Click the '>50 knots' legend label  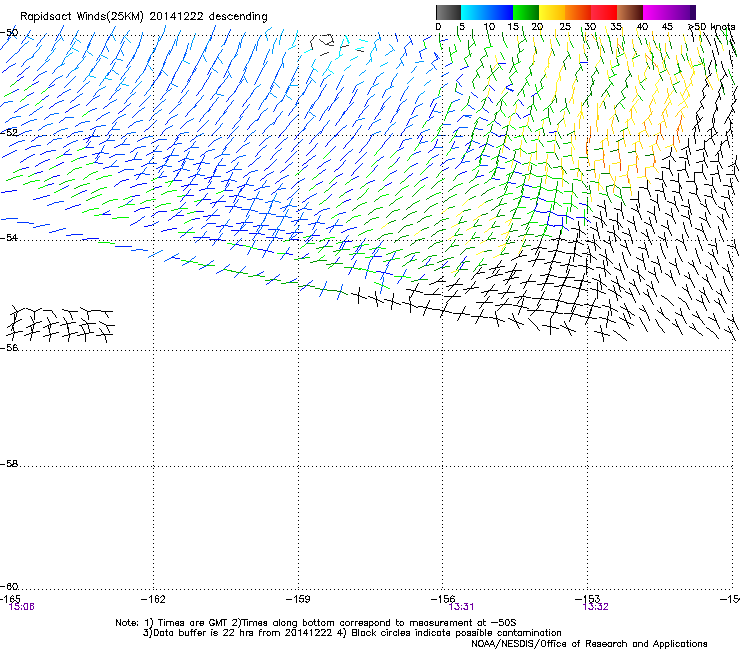(712, 27)
